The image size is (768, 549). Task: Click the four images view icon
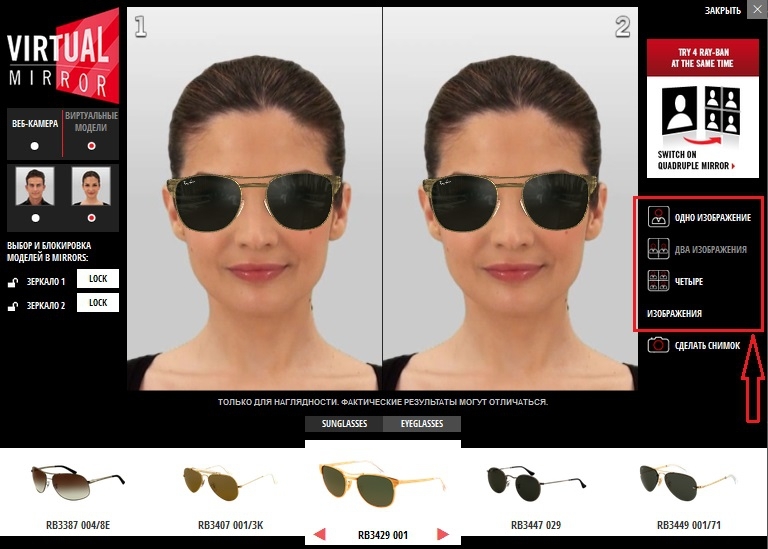(x=658, y=281)
